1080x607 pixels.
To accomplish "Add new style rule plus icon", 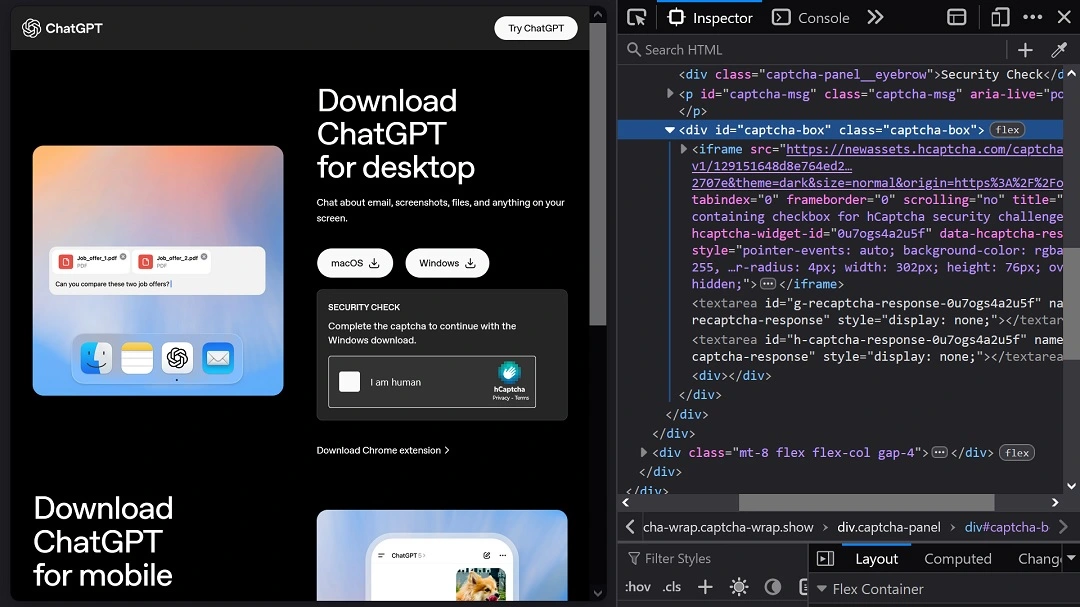I will (705, 587).
